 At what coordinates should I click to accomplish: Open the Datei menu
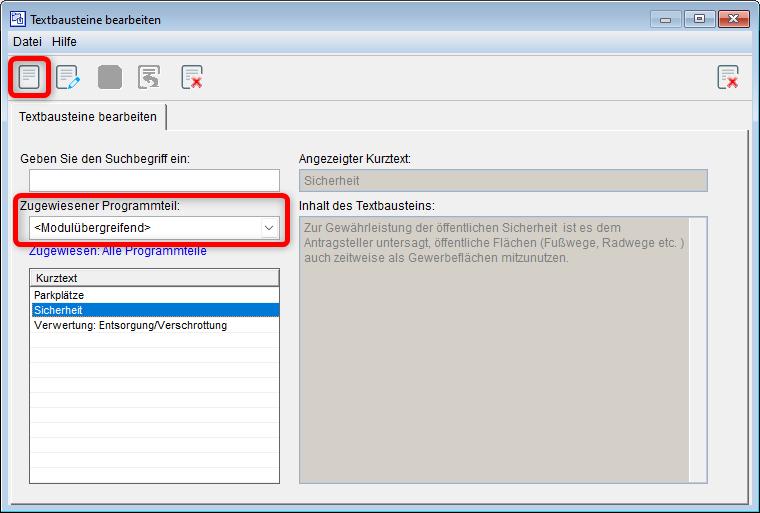click(x=27, y=42)
